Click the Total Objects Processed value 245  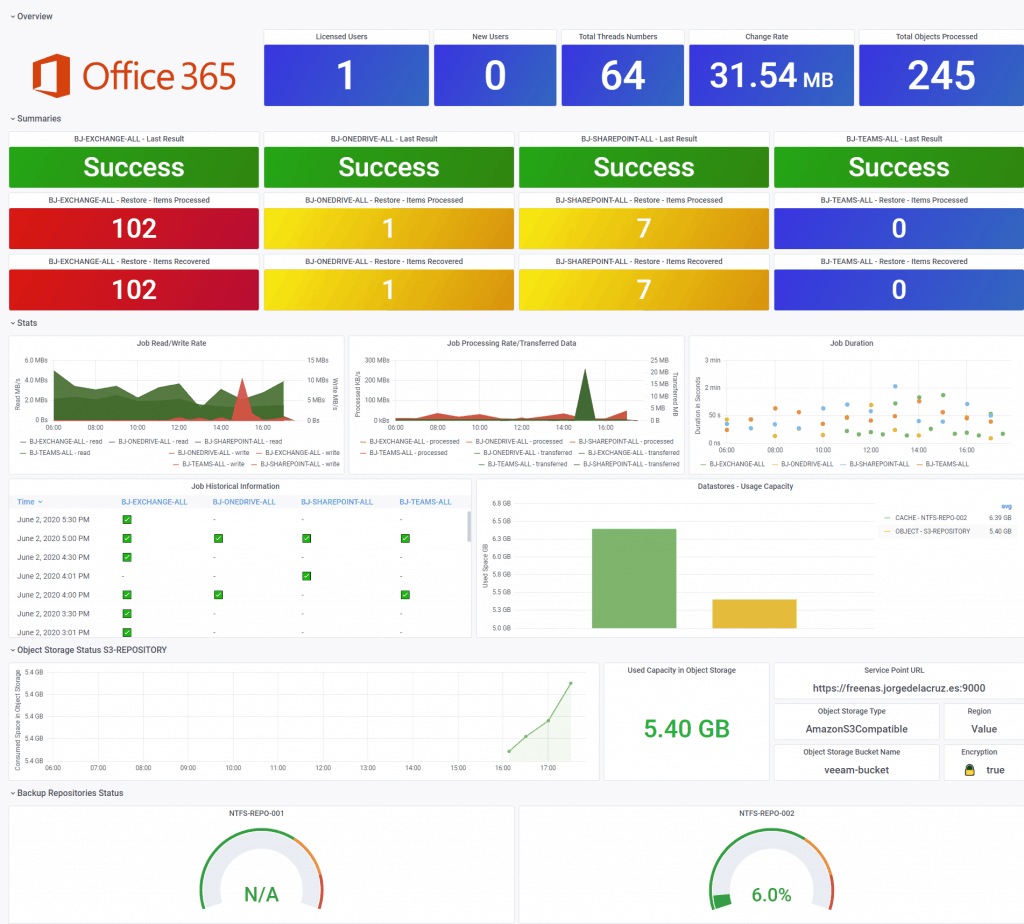tap(941, 76)
